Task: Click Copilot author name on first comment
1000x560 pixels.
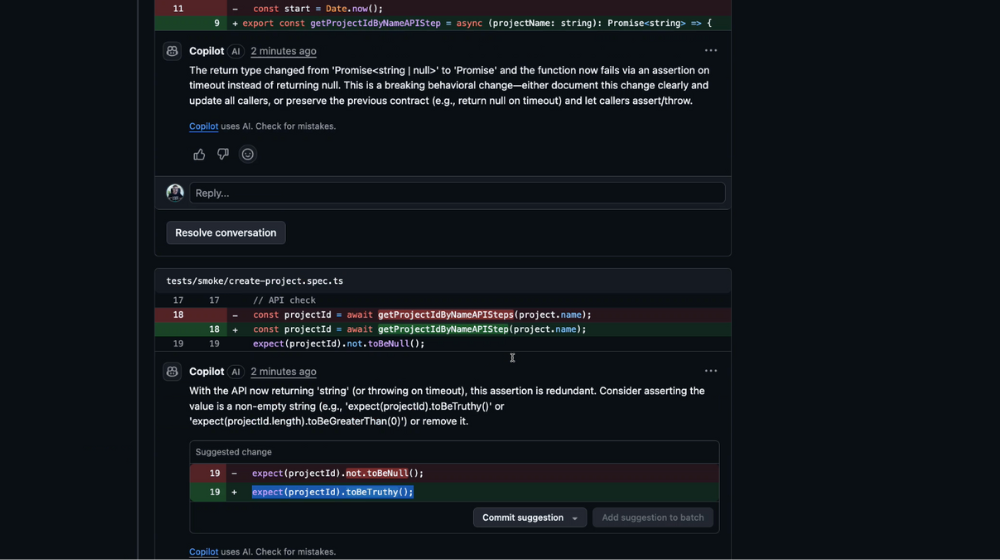Action: pos(207,51)
